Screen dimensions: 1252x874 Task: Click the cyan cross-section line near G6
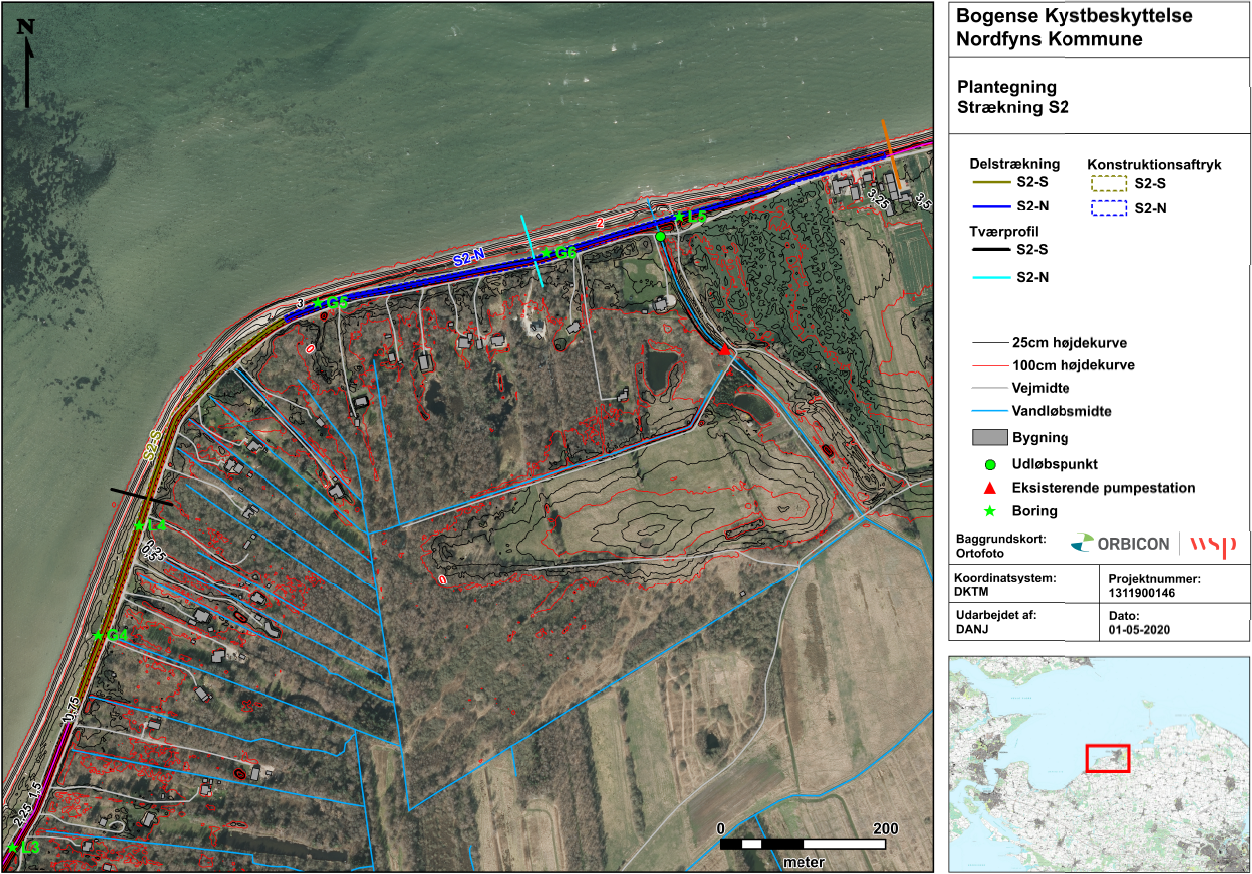(x=531, y=252)
